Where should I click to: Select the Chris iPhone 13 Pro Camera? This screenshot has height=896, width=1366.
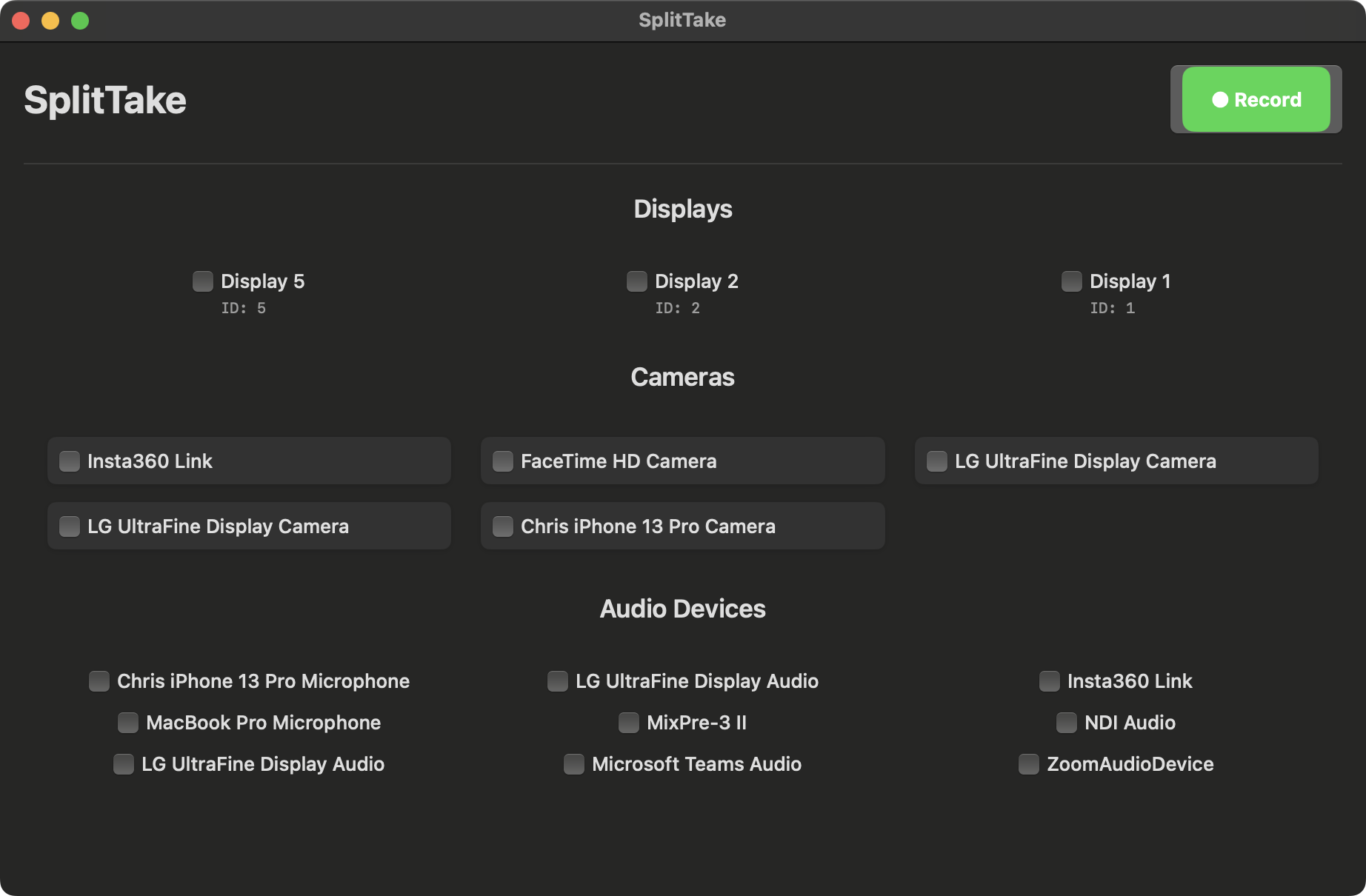pyautogui.click(x=503, y=526)
